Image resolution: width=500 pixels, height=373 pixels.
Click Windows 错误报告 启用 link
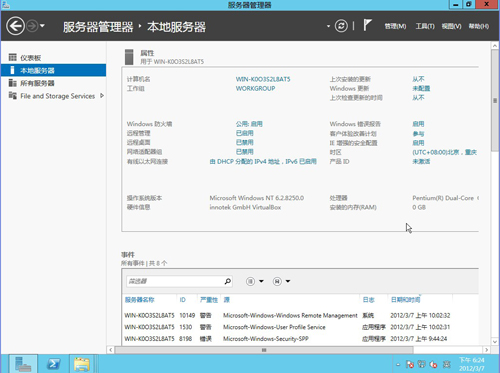[x=418, y=124]
